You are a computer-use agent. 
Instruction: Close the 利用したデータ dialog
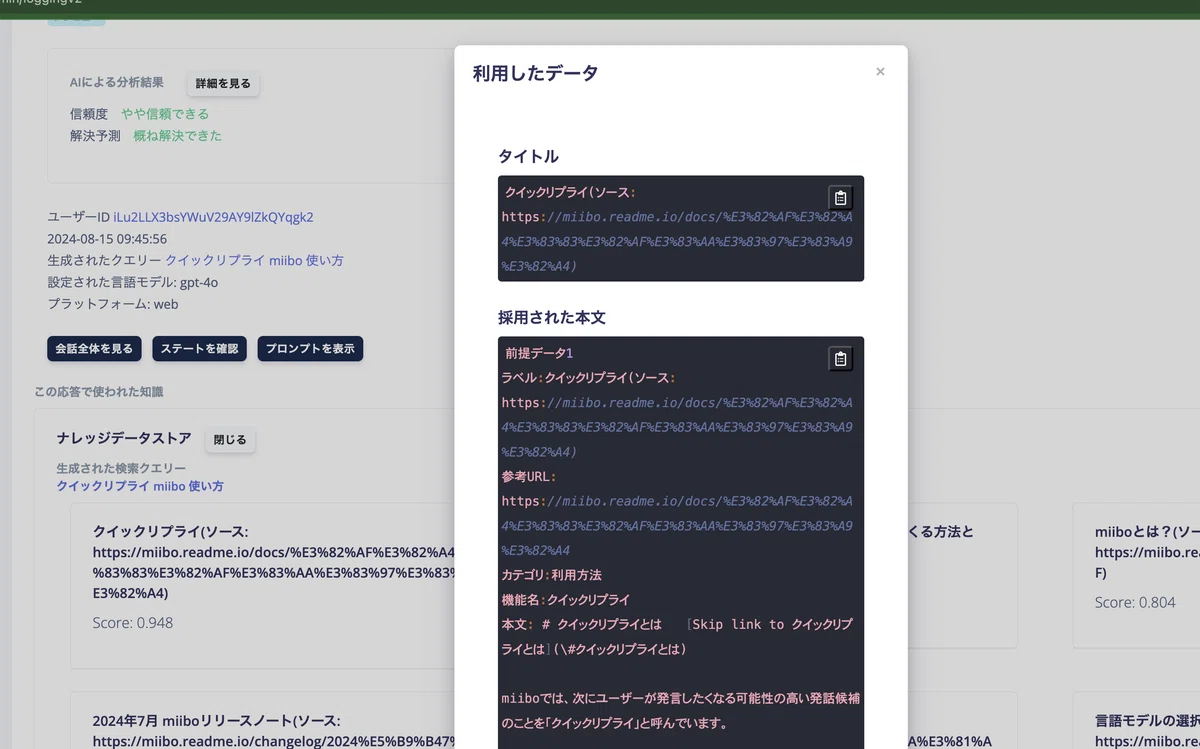(880, 71)
